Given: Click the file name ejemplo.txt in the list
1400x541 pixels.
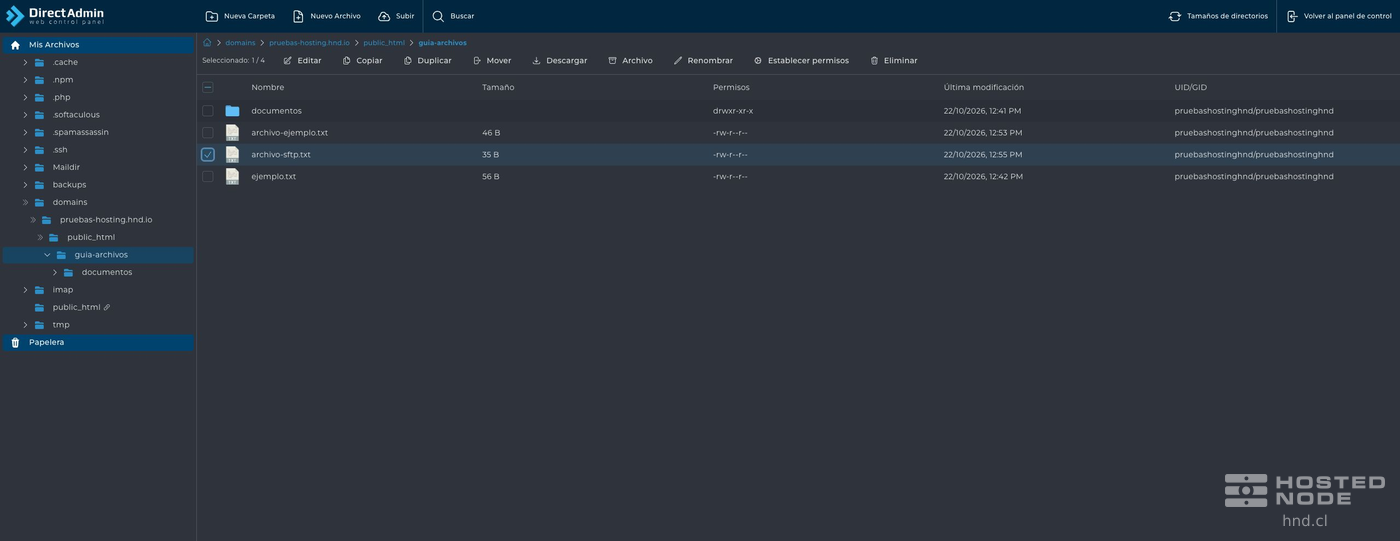Looking at the screenshot, I should pyautogui.click(x=274, y=177).
